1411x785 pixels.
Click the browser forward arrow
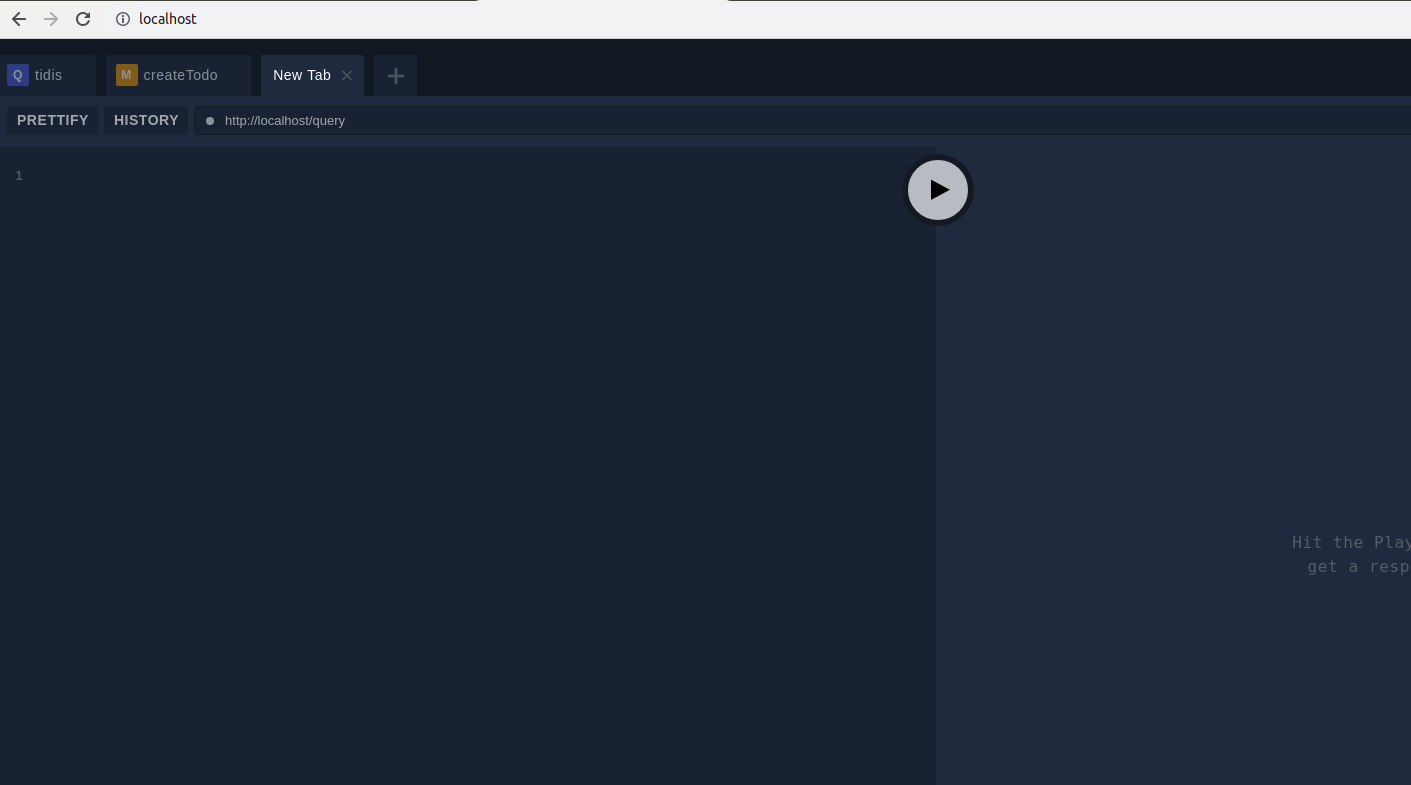(x=51, y=18)
